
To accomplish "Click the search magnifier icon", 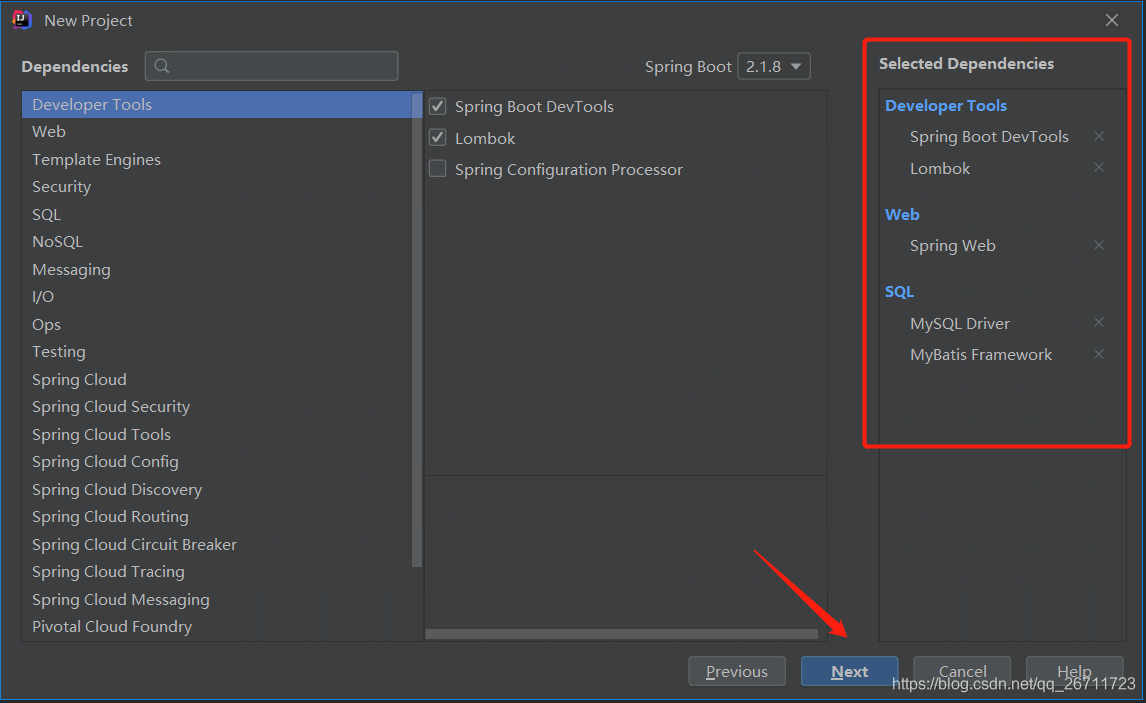I will pyautogui.click(x=162, y=66).
